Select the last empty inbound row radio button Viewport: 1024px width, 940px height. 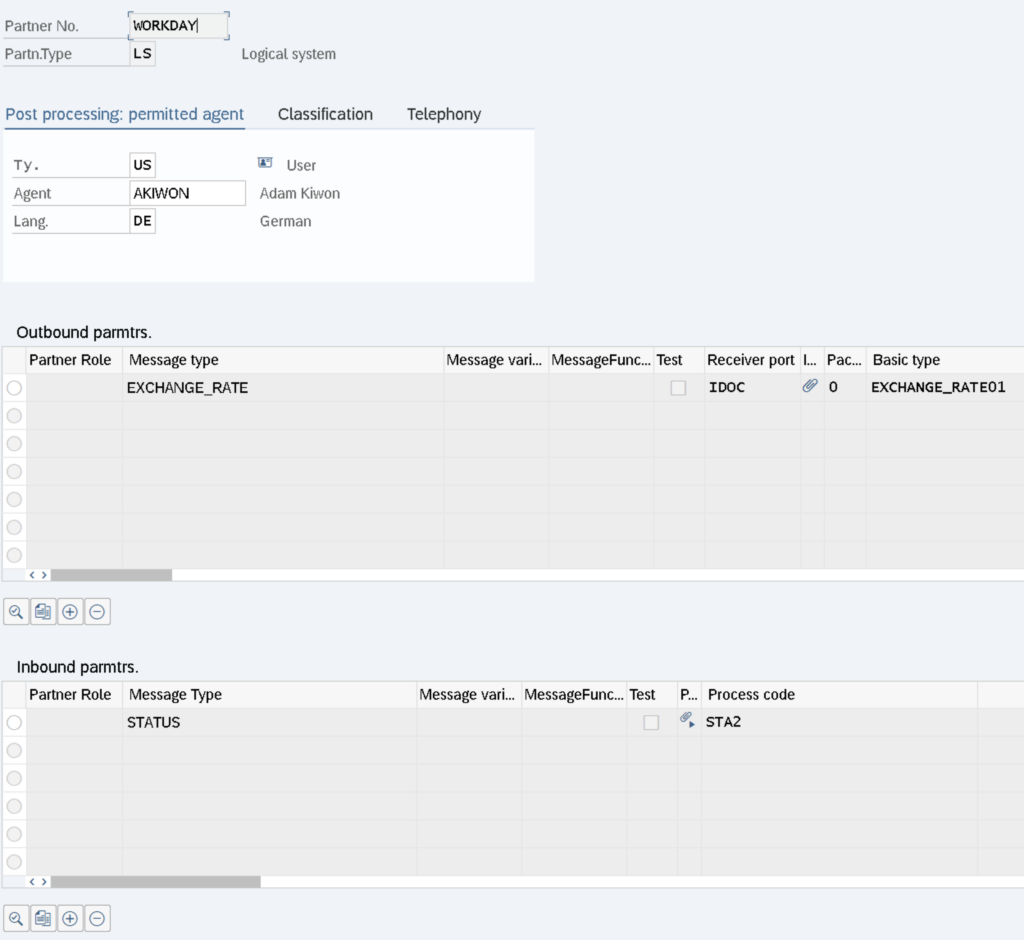[x=14, y=862]
